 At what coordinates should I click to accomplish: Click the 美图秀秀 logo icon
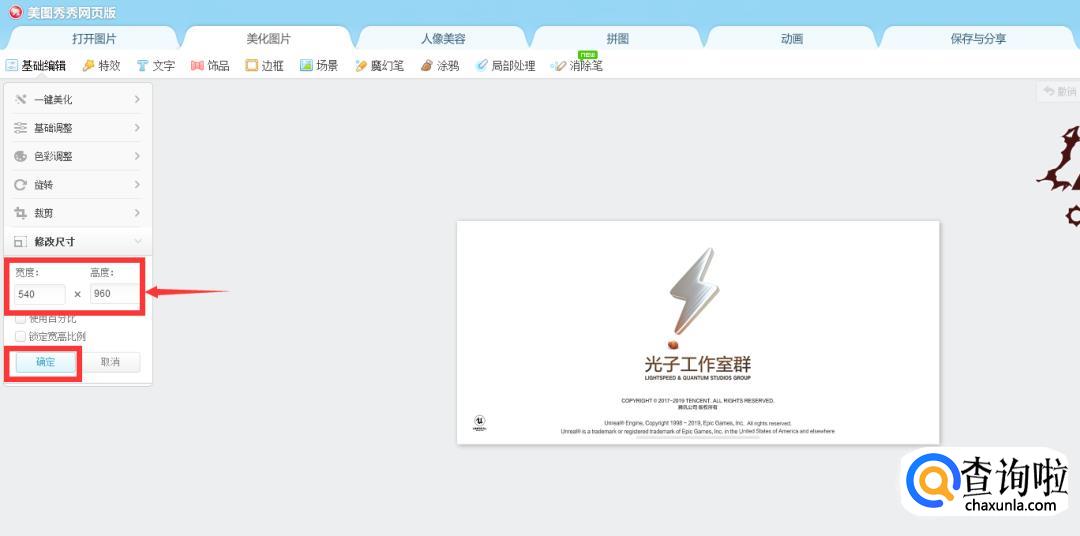(15, 12)
